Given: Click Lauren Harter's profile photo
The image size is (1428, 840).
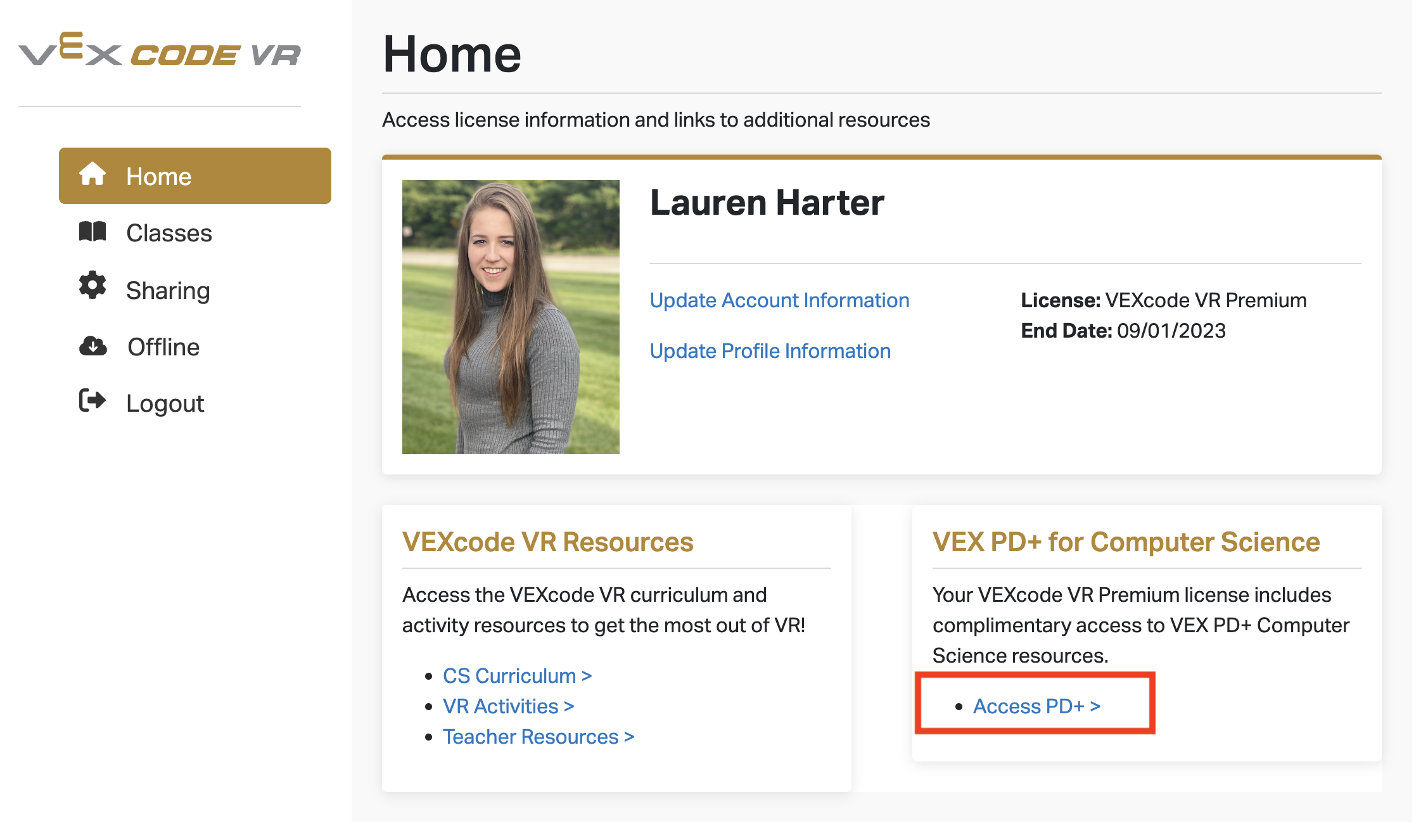Looking at the screenshot, I should click(511, 317).
